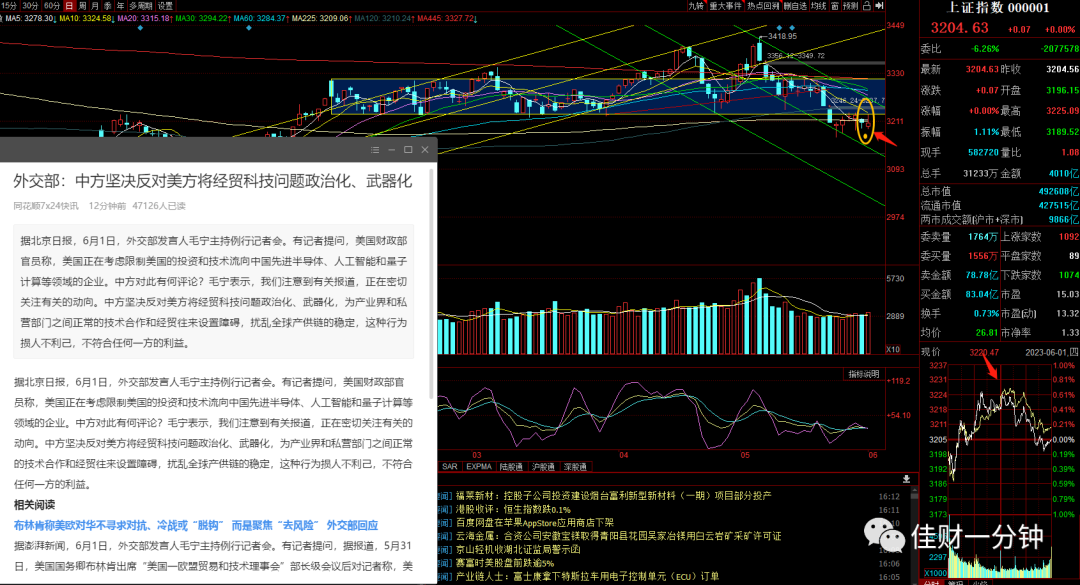Open 热点回溯 hotspot review
The height and width of the screenshot is (585, 1080).
(763, 6)
